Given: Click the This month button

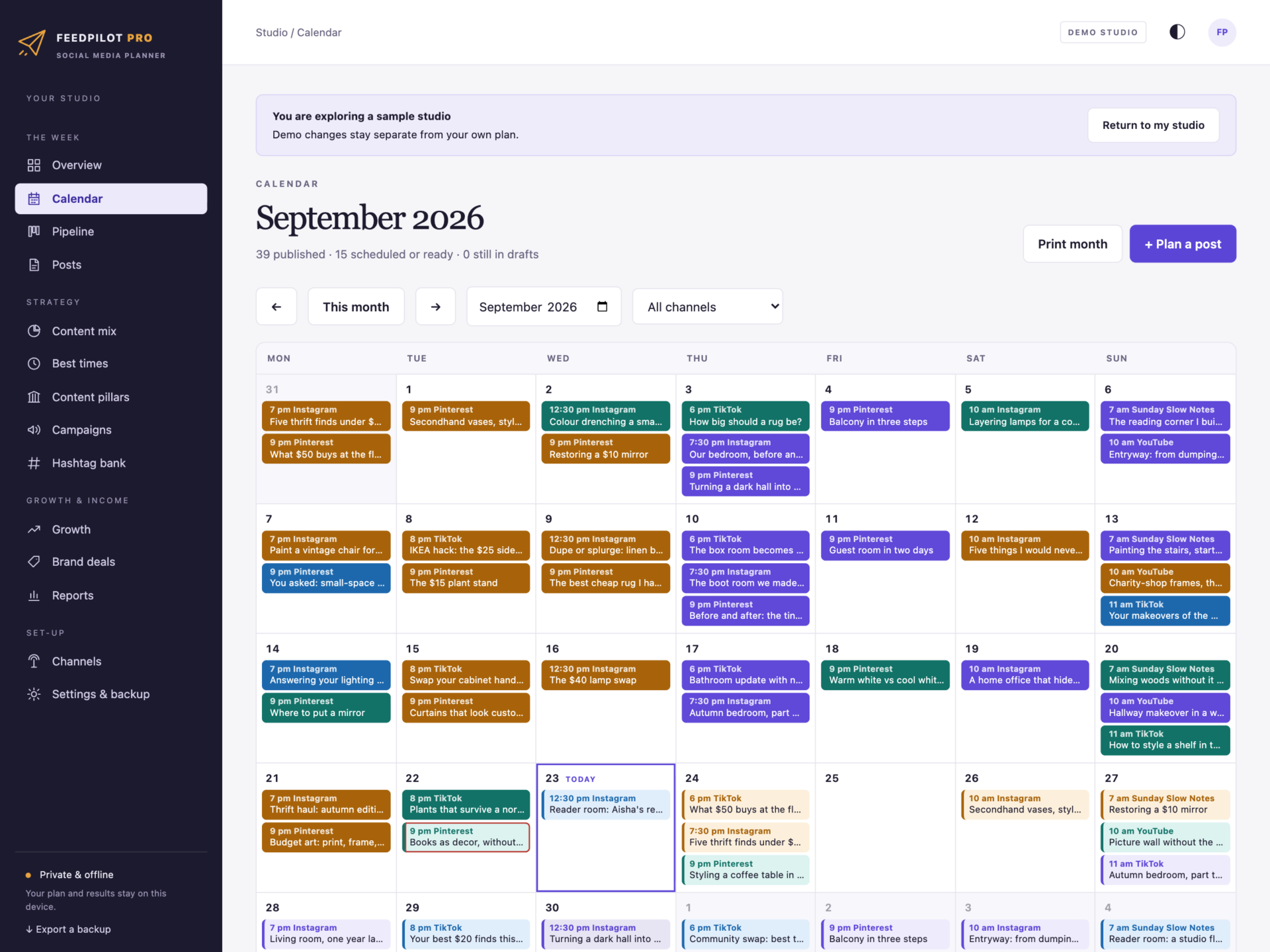Looking at the screenshot, I should [x=356, y=307].
